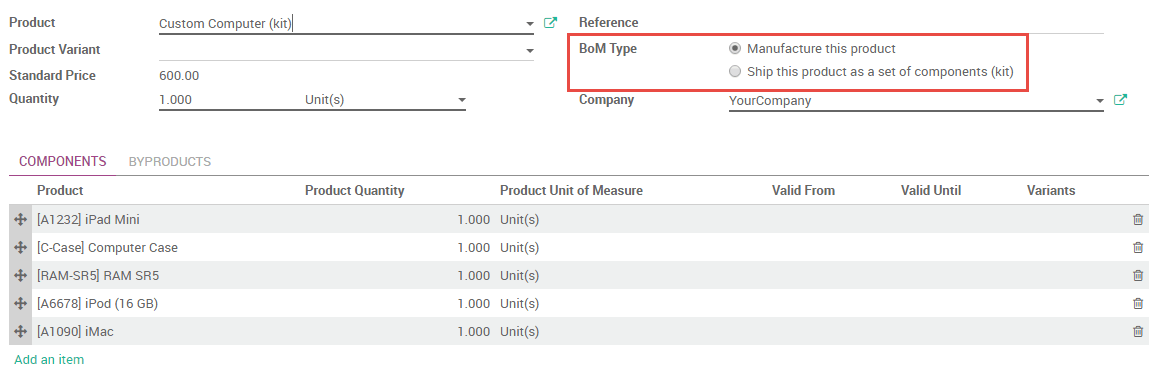Select Ship this product as kit option
The image size is (1158, 377).
[734, 72]
